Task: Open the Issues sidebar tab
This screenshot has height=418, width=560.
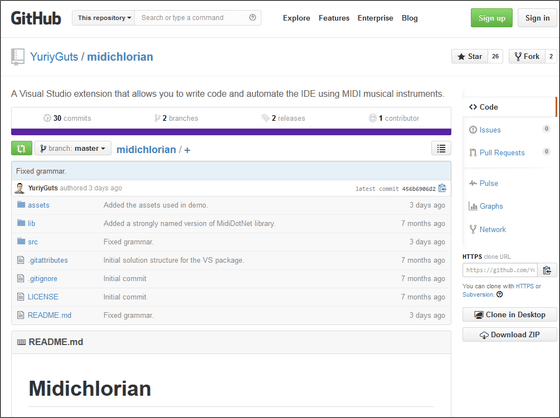Action: tap(490, 130)
